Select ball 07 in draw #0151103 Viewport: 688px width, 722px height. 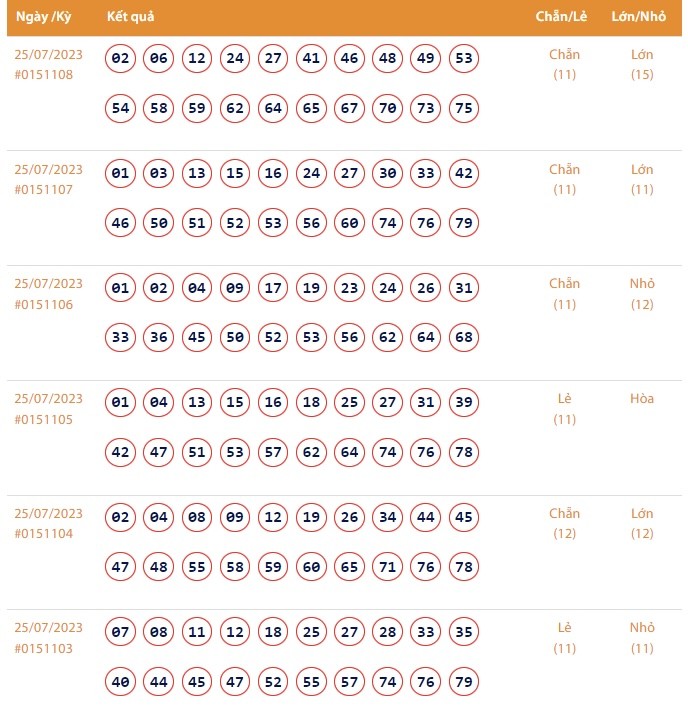pyautogui.click(x=121, y=632)
